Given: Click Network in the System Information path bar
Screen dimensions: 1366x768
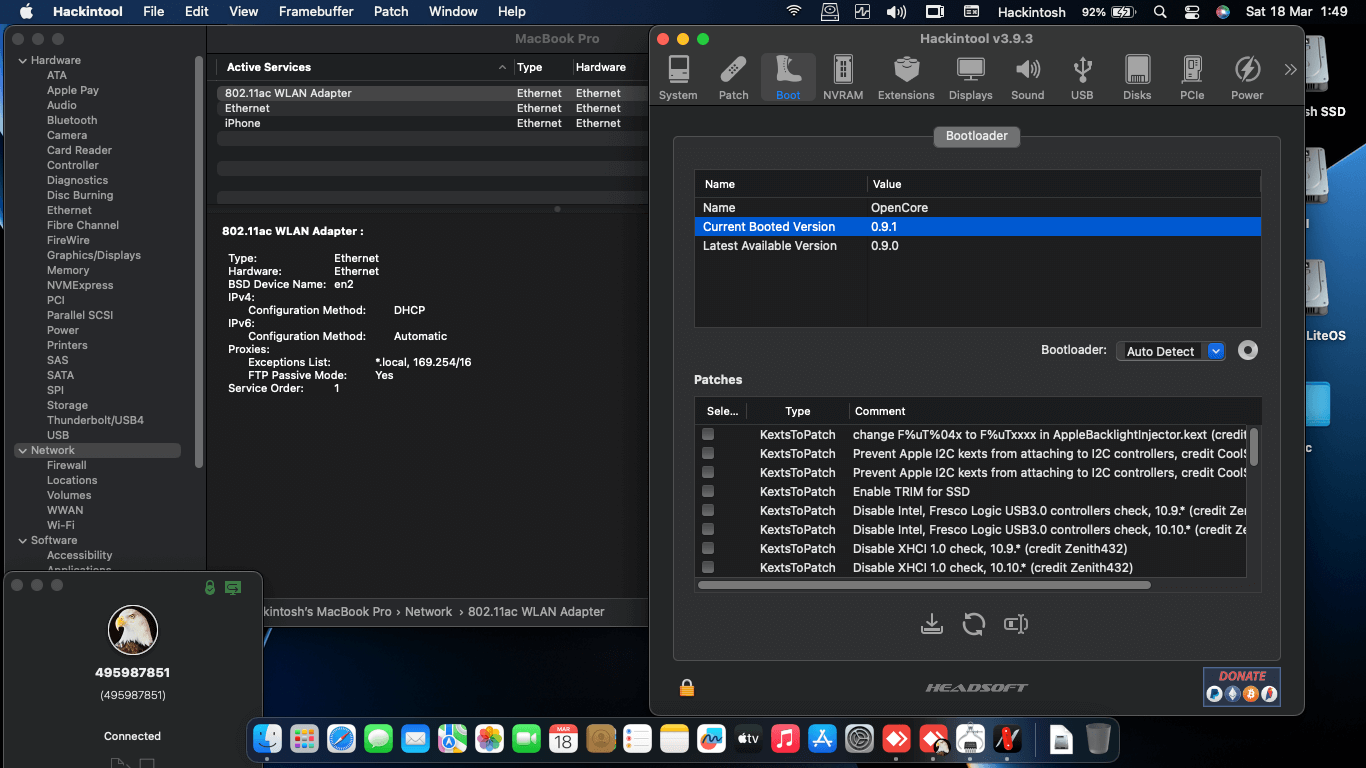Looking at the screenshot, I should coord(428,611).
